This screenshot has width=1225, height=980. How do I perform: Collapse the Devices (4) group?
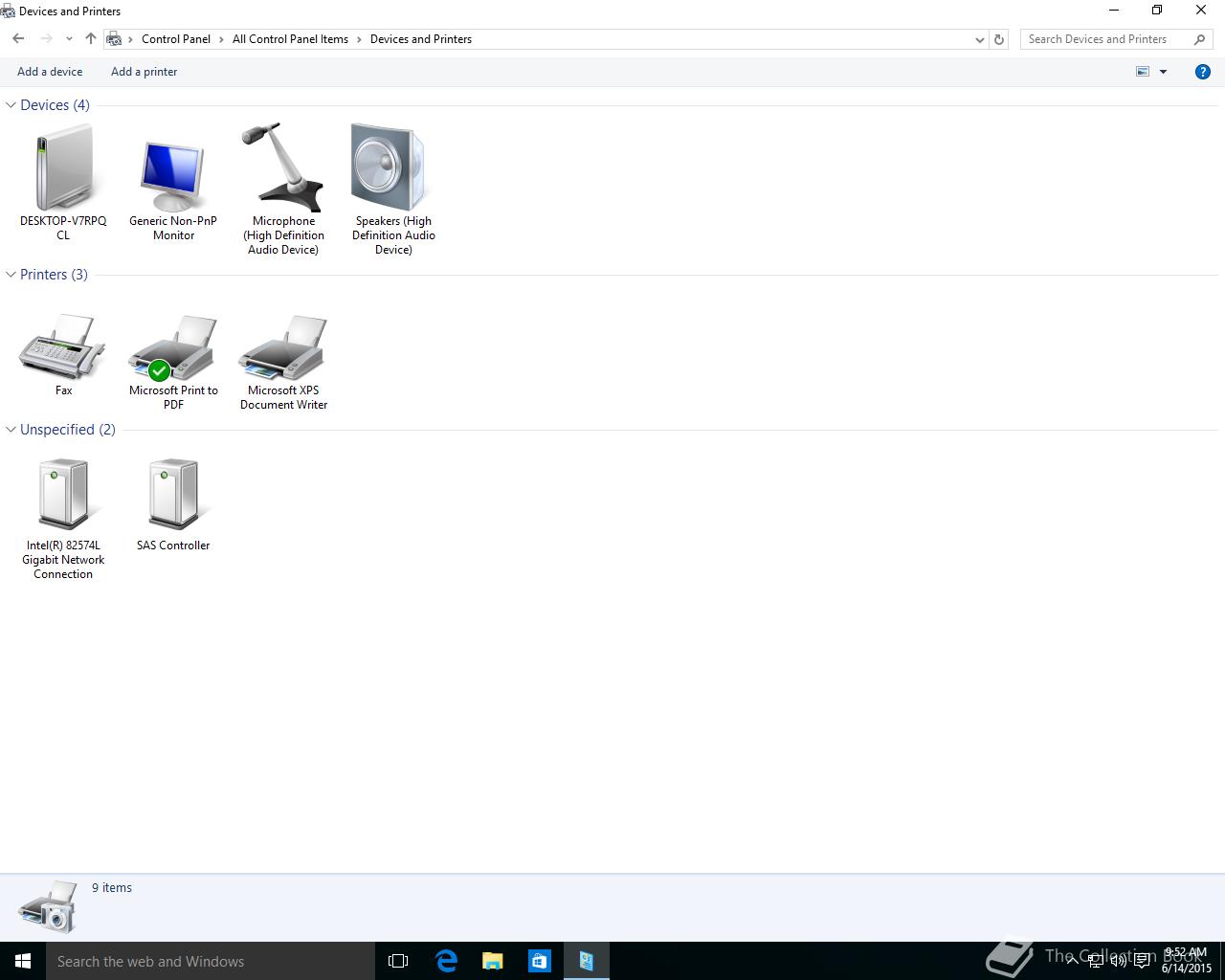[x=11, y=105]
